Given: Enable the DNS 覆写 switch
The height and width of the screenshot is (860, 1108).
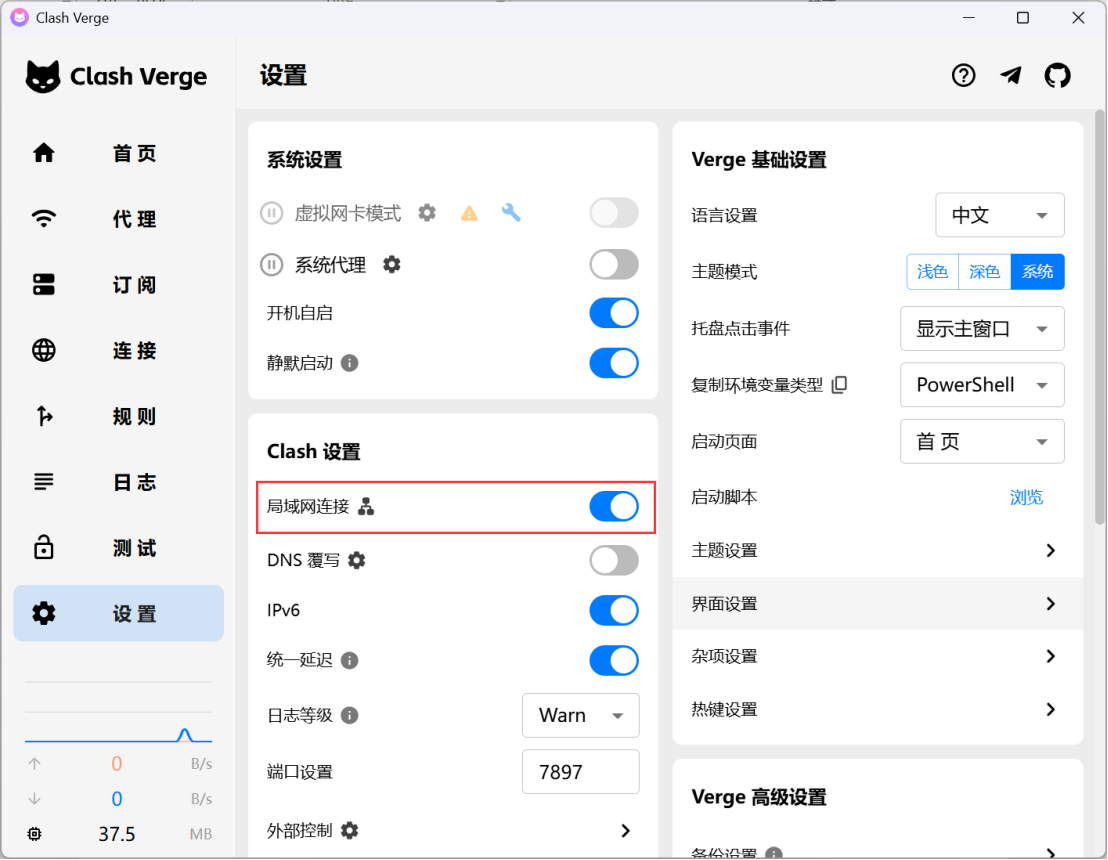Looking at the screenshot, I should 614,560.
